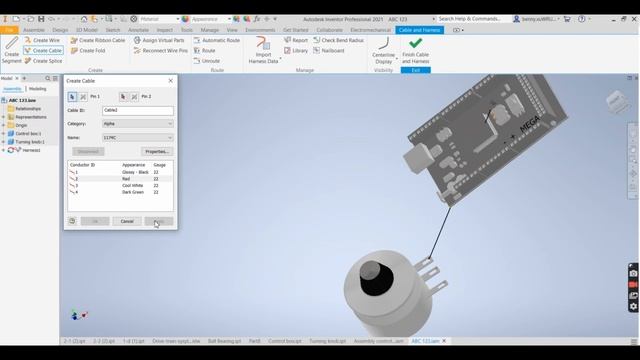
Task: Click Reconnect Wire Pins
Action: tap(160, 51)
